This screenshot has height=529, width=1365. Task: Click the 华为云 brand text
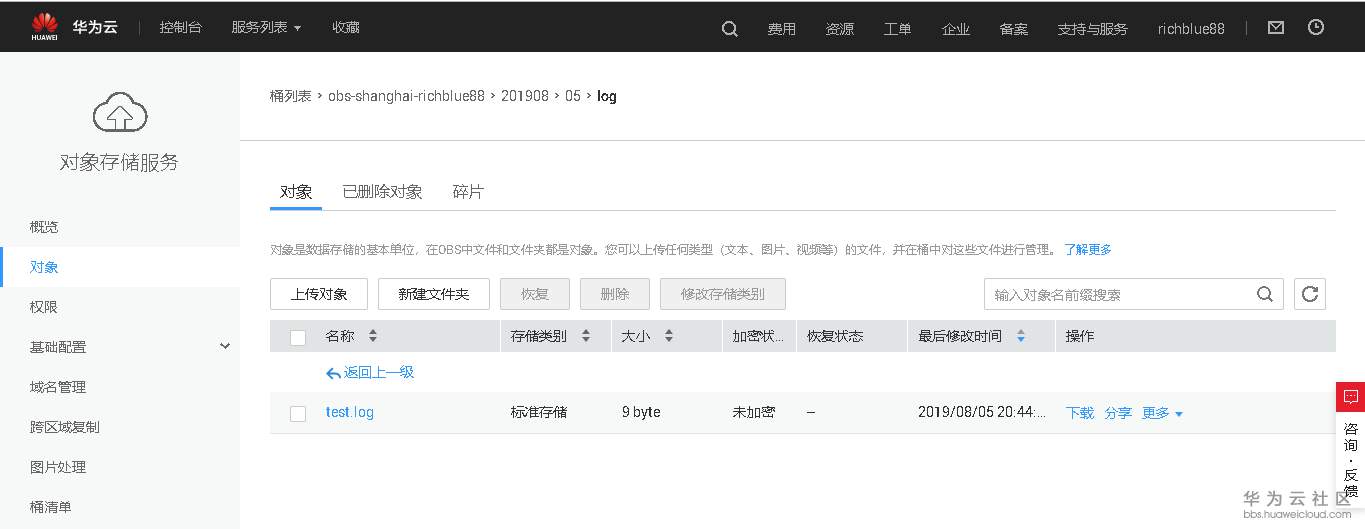[95, 28]
